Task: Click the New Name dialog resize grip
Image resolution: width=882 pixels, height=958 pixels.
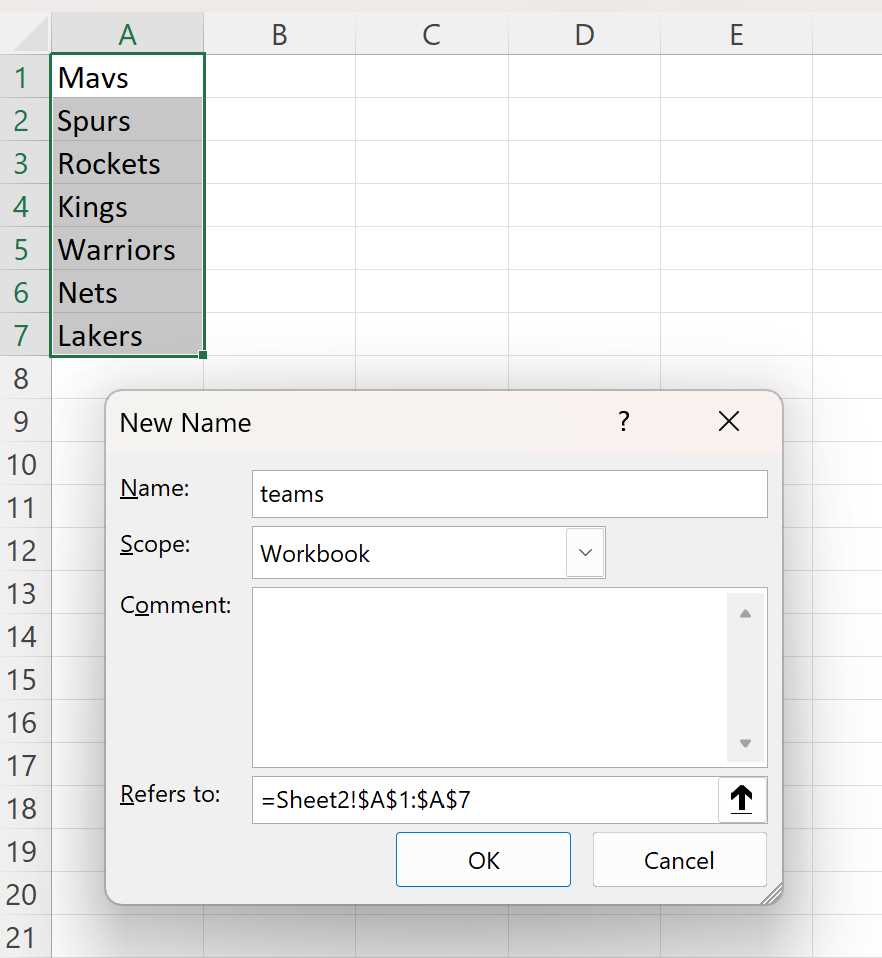Action: tap(772, 894)
